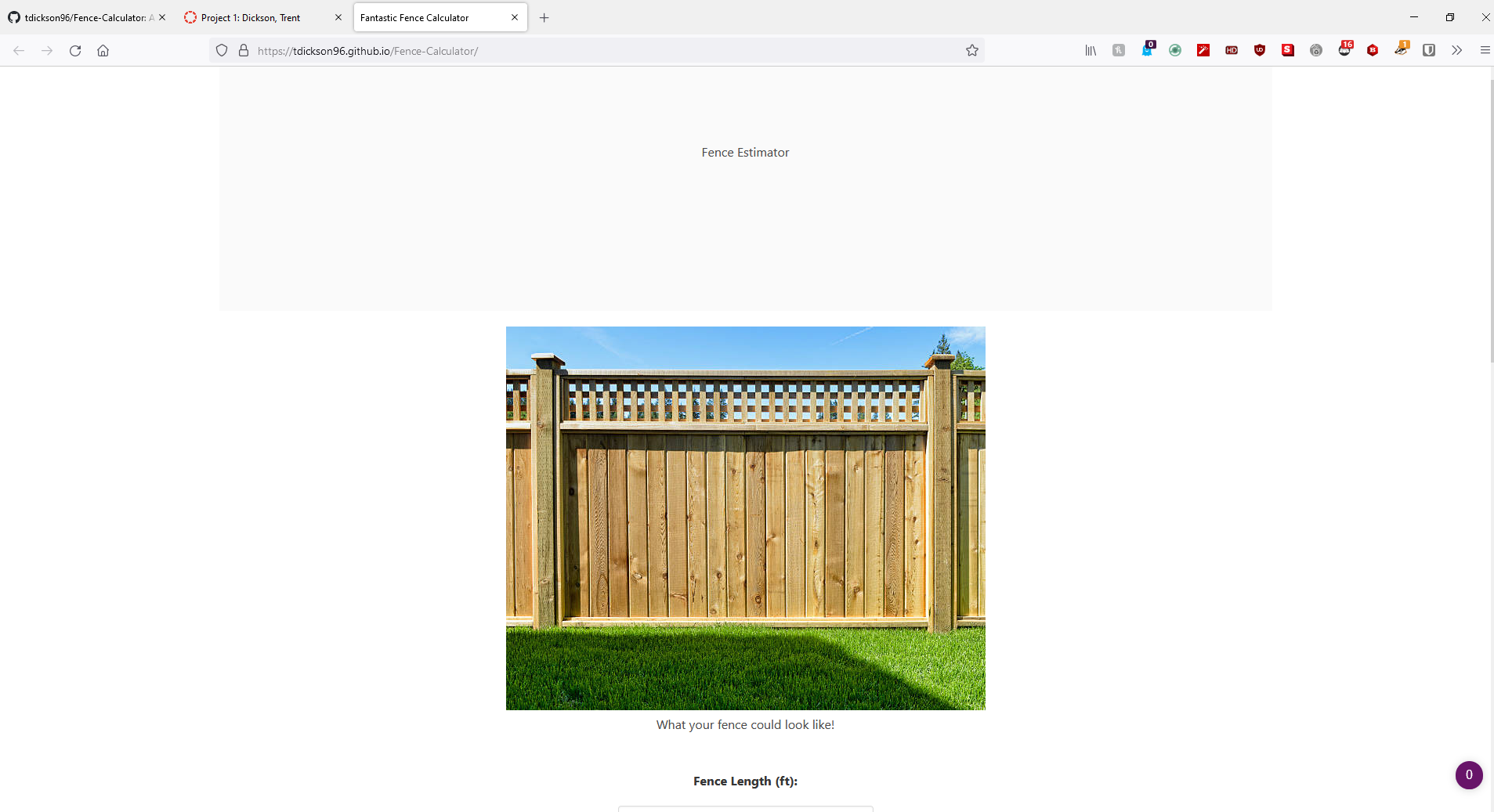The width and height of the screenshot is (1494, 812).
Task: Open the gray recycle bin extension icon
Action: [1316, 51]
